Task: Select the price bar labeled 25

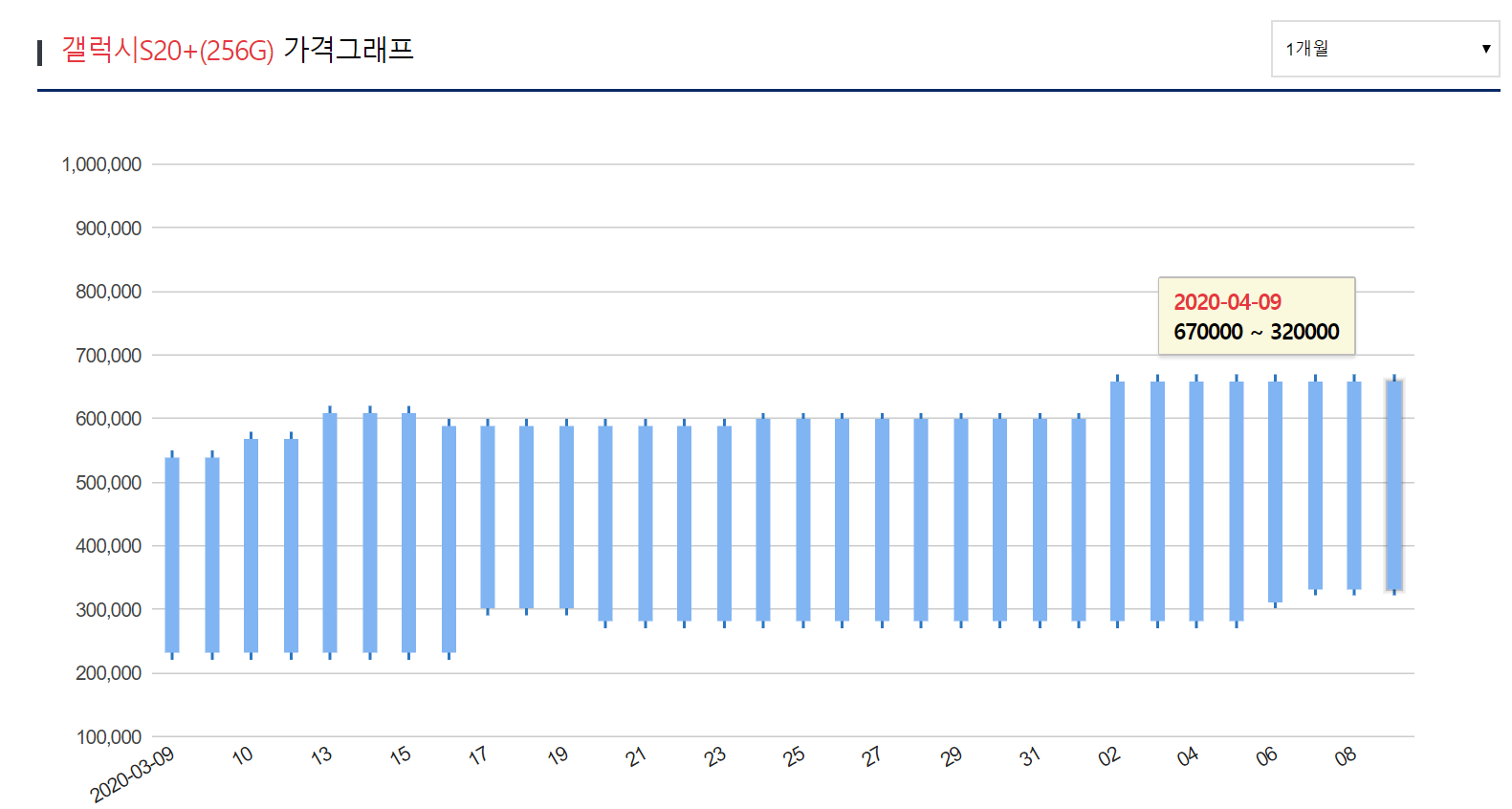Action: (803, 520)
